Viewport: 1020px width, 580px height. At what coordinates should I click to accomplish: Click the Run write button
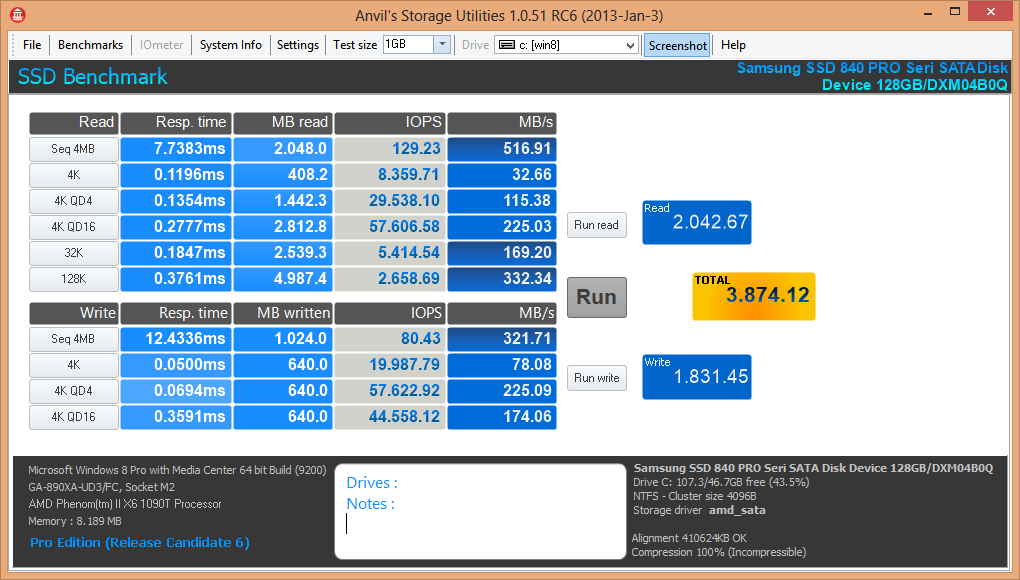tap(597, 378)
